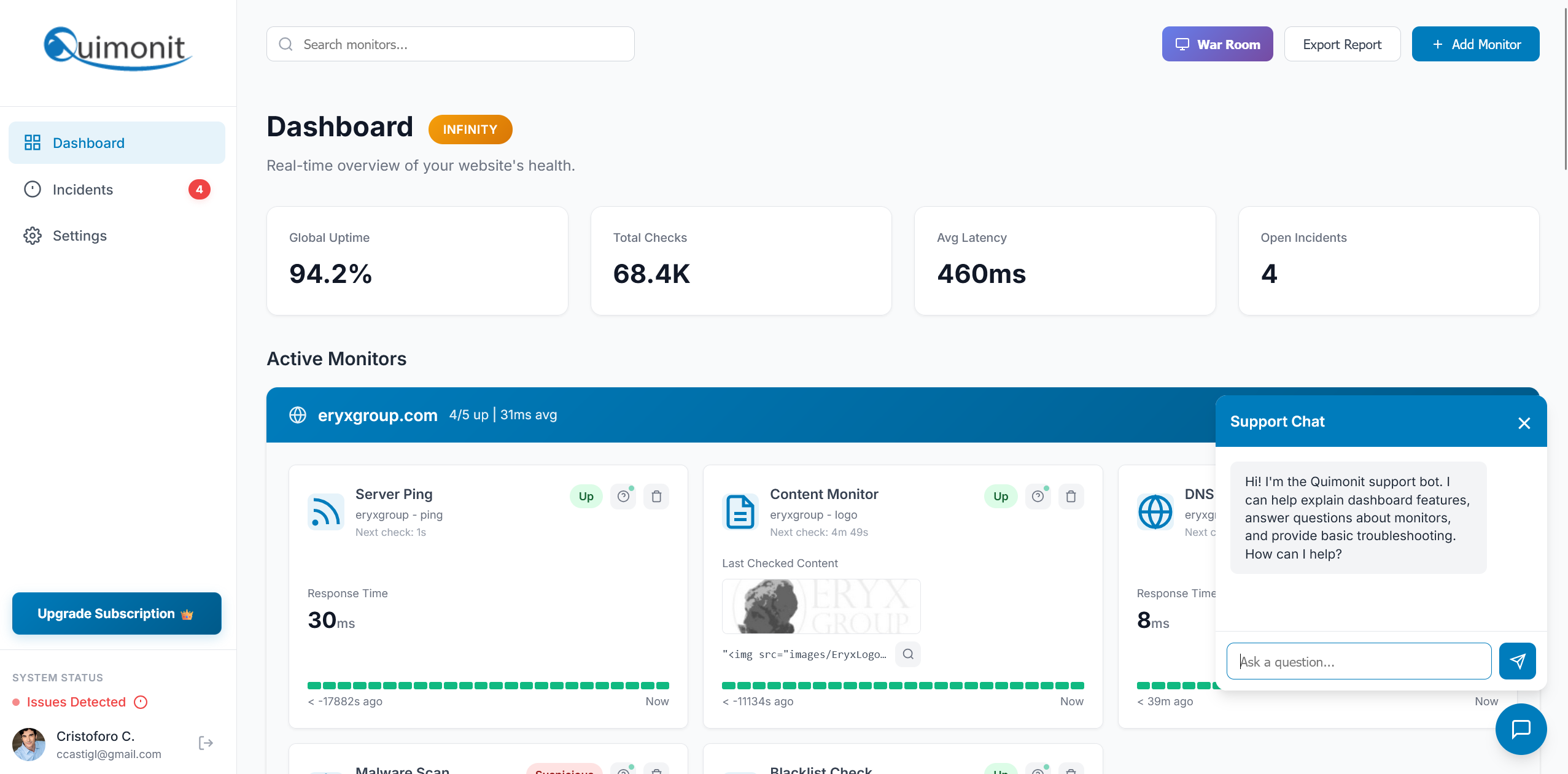Select Dashboard in the sidebar

88,143
